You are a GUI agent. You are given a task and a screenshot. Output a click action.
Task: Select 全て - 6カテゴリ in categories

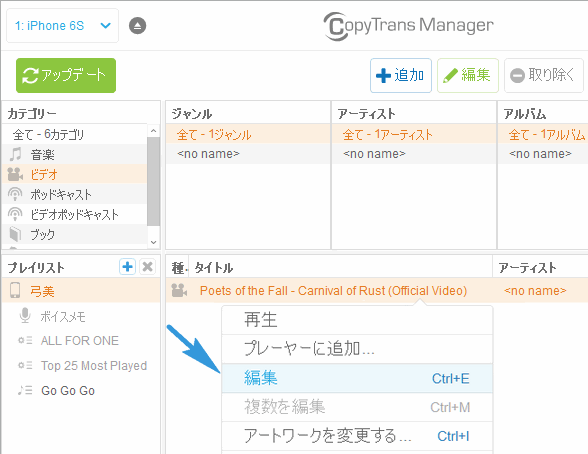pyautogui.click(x=75, y=134)
